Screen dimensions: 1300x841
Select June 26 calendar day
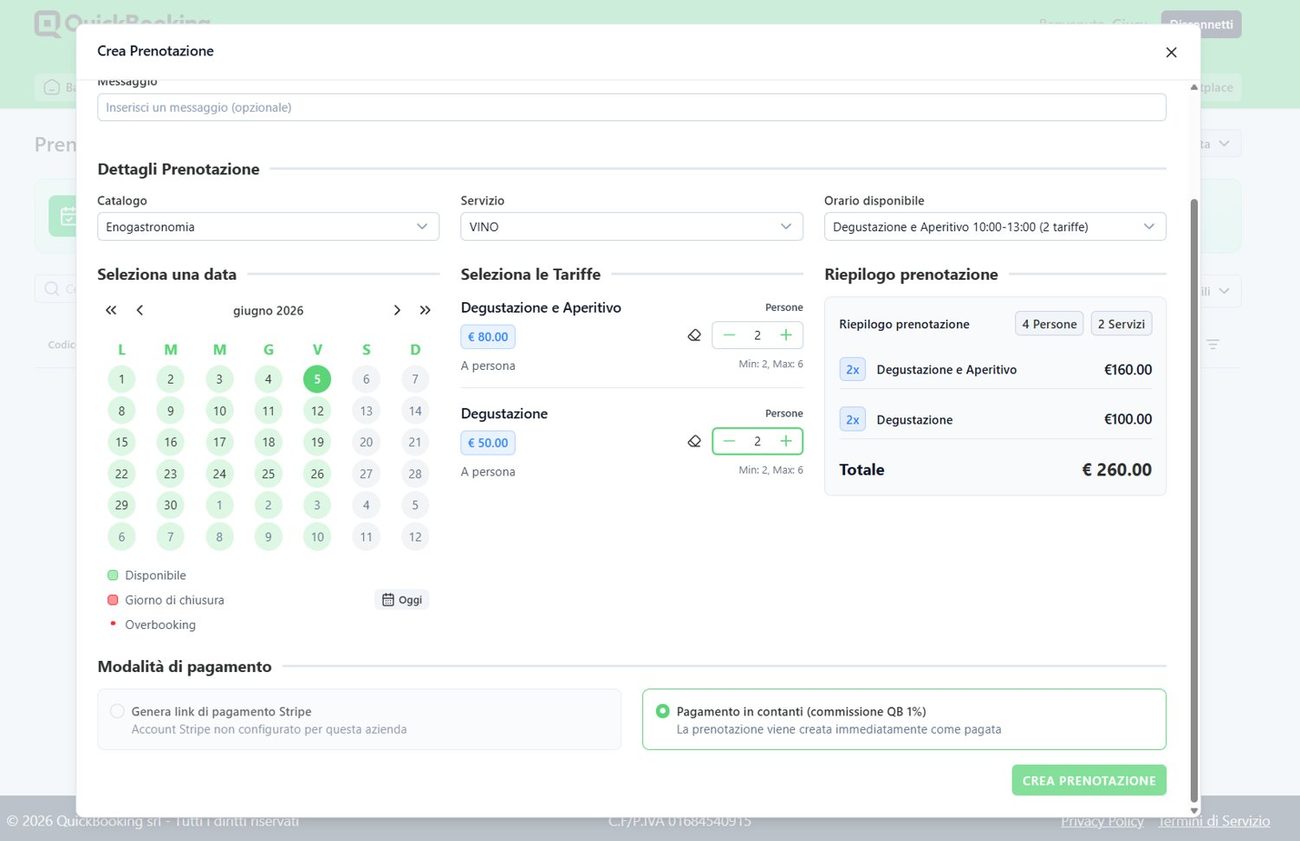pyautogui.click(x=317, y=474)
